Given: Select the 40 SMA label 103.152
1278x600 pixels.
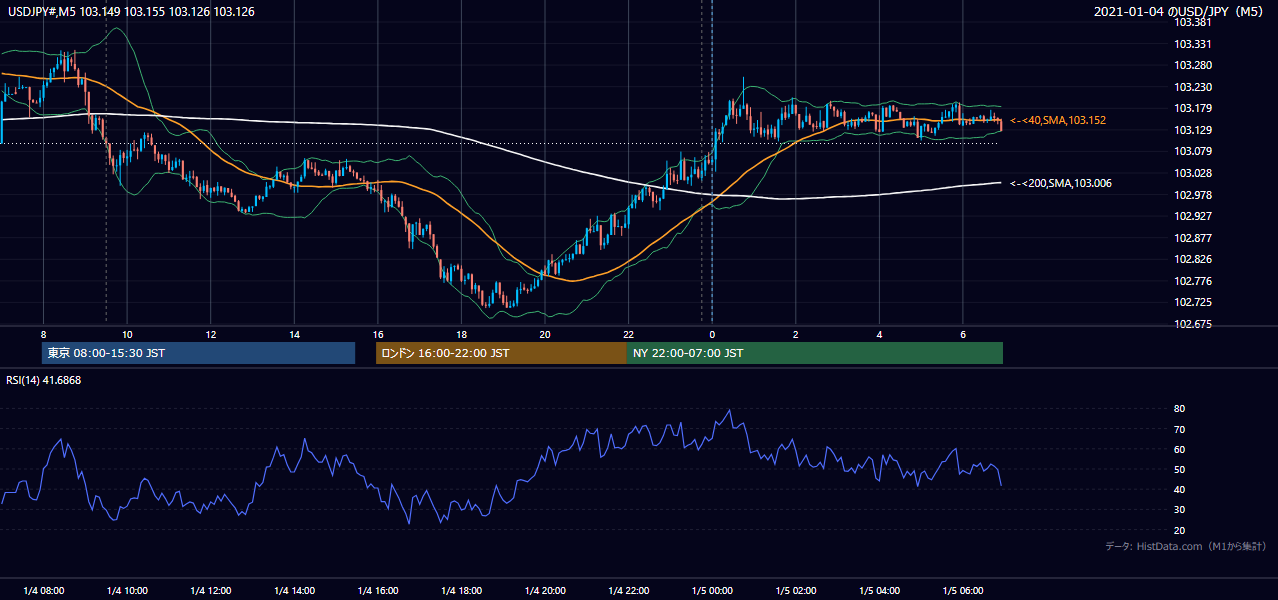Looking at the screenshot, I should (1058, 120).
